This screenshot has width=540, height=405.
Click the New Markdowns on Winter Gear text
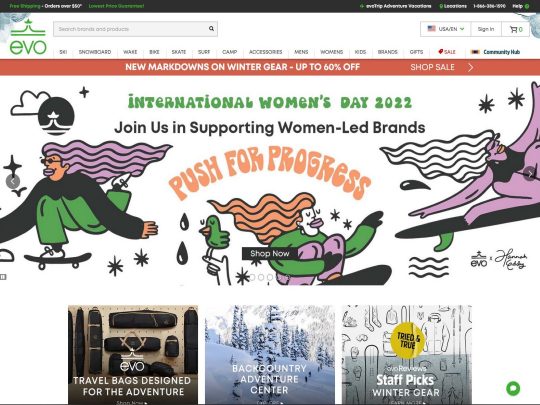click(242, 67)
